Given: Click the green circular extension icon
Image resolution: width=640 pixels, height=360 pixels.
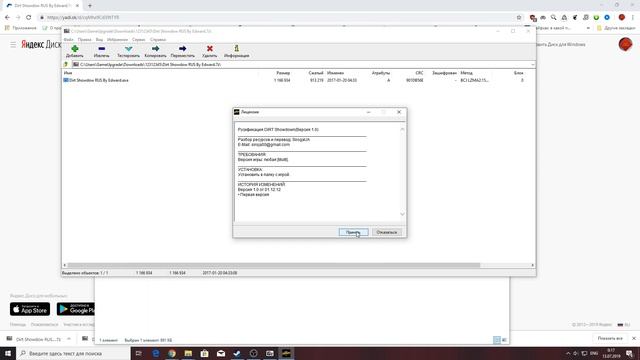Looking at the screenshot, I should (x=596, y=18).
